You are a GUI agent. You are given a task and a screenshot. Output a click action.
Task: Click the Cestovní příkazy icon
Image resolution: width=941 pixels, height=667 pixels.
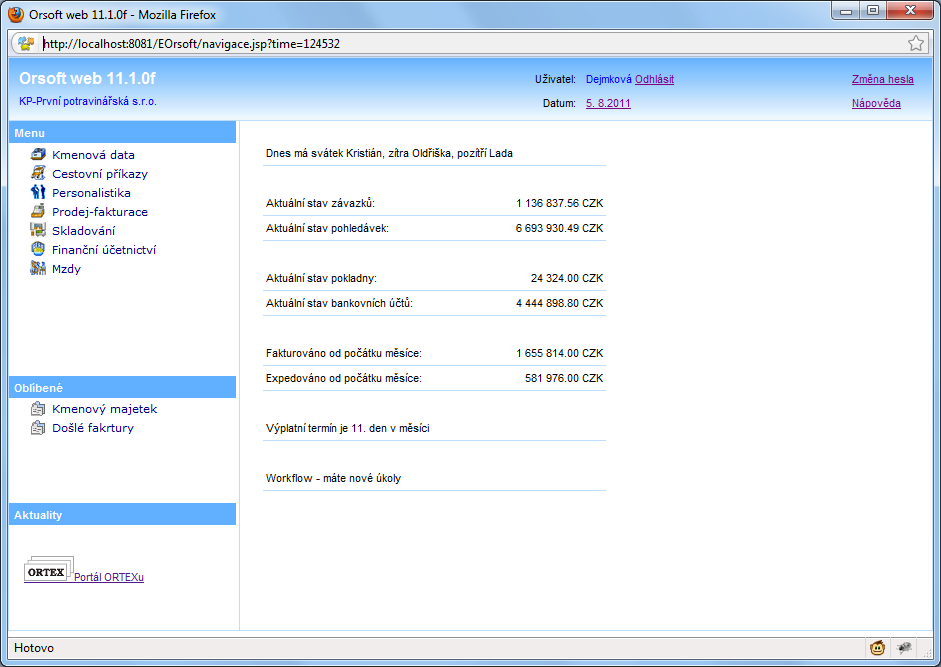(x=38, y=174)
